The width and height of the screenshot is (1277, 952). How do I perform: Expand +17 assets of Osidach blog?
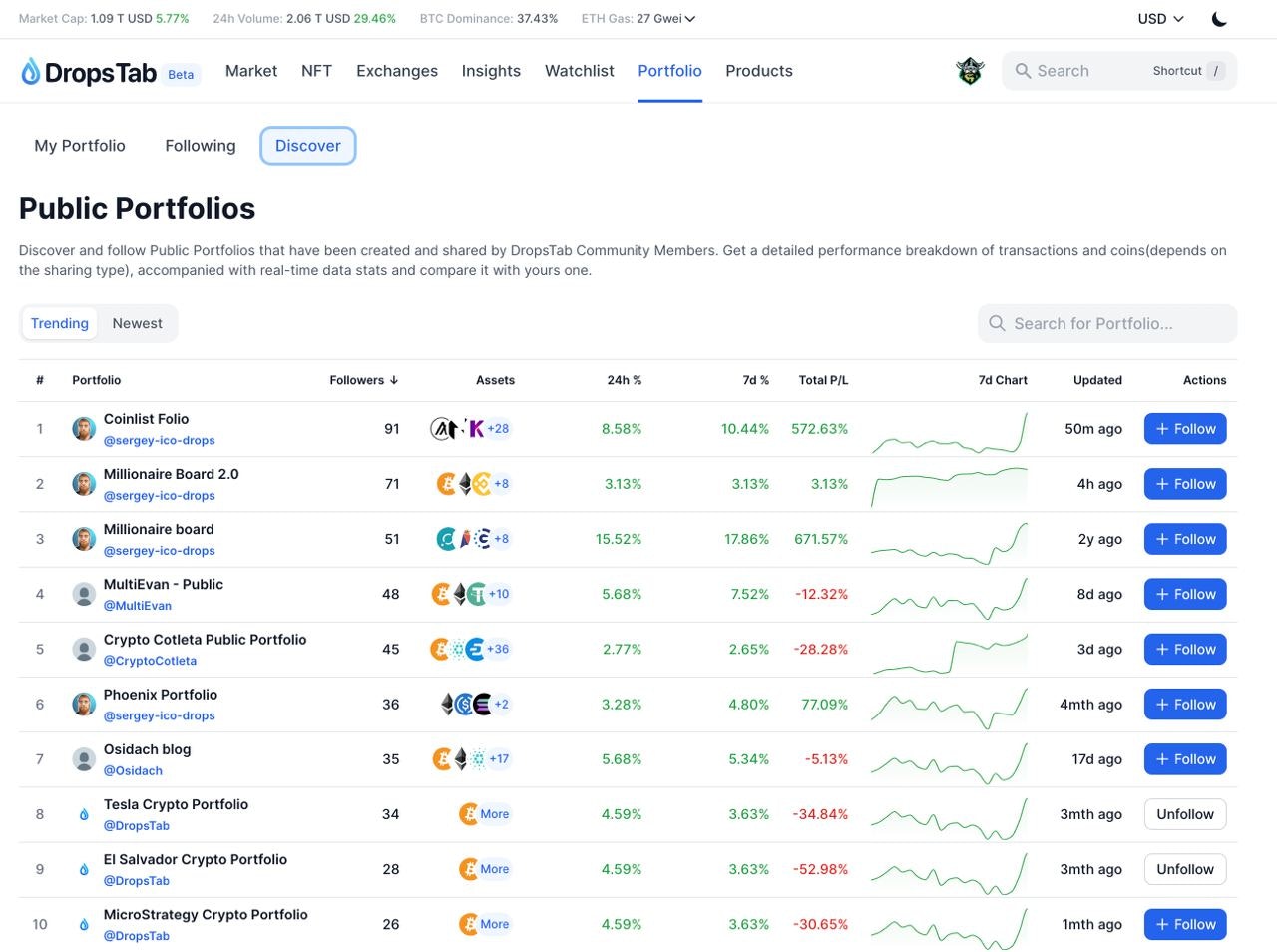tap(499, 759)
